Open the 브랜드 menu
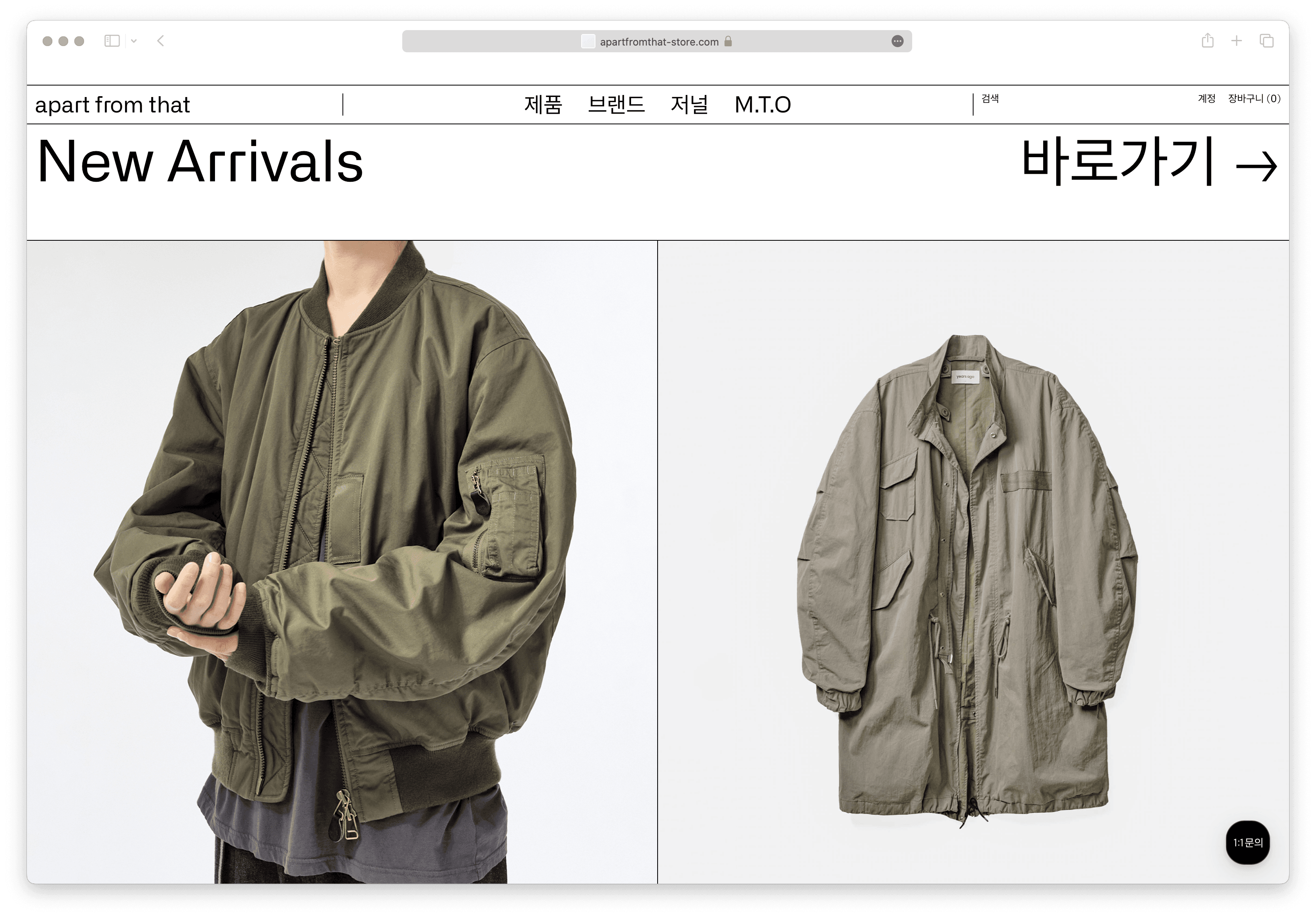 click(x=617, y=104)
